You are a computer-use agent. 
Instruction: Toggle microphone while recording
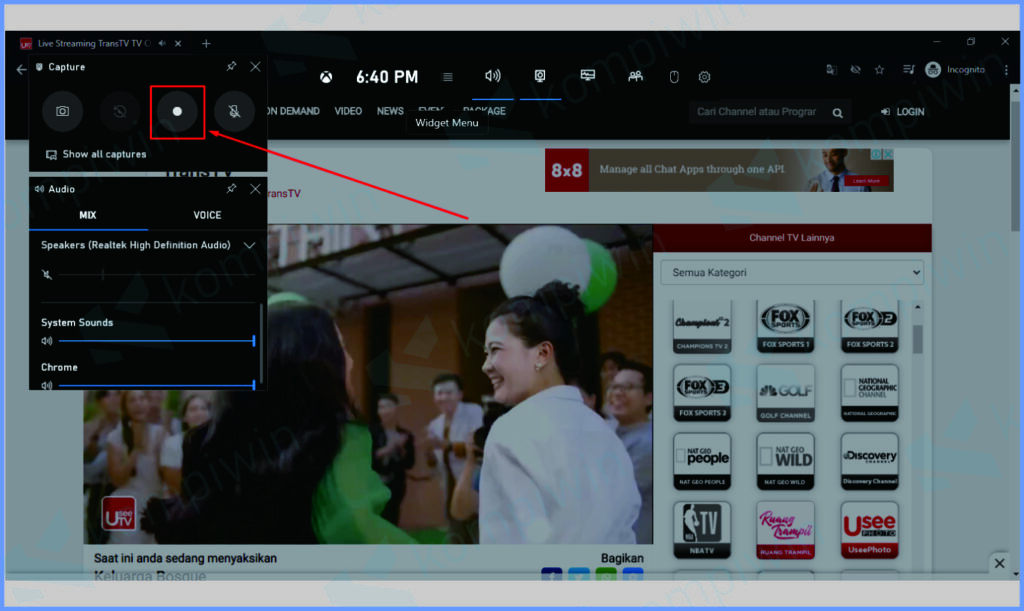click(x=234, y=112)
